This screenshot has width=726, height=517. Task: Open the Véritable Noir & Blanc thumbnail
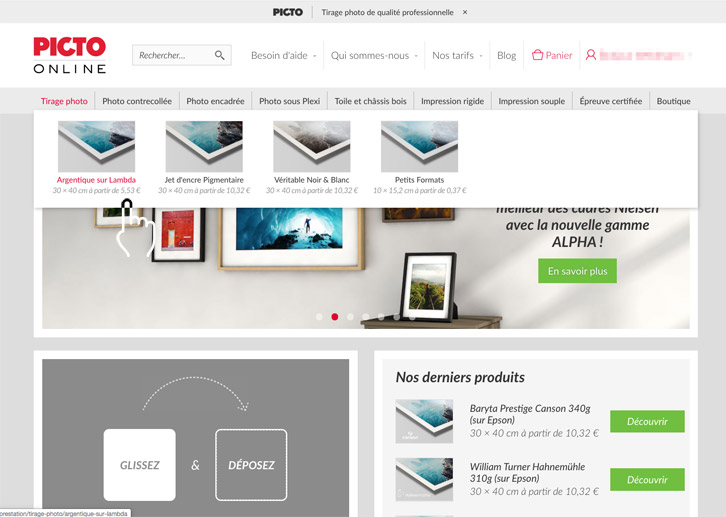(x=312, y=147)
